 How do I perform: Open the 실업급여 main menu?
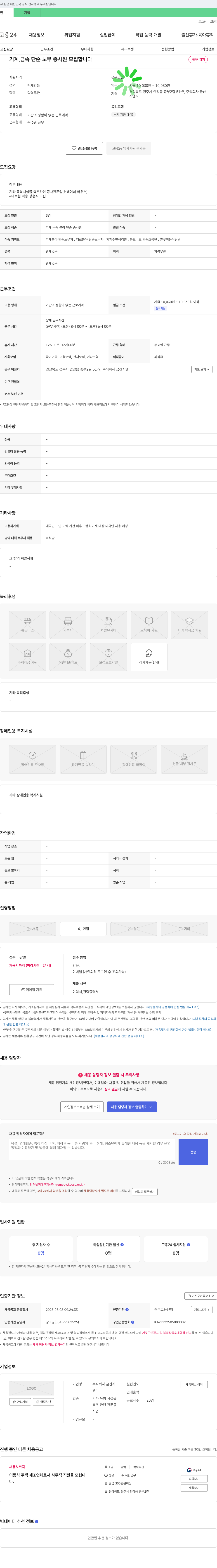[x=108, y=35]
